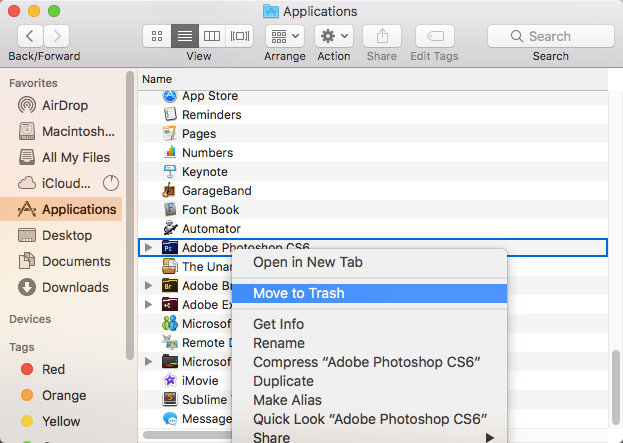Click the Edit Tags toolbar button

435,36
